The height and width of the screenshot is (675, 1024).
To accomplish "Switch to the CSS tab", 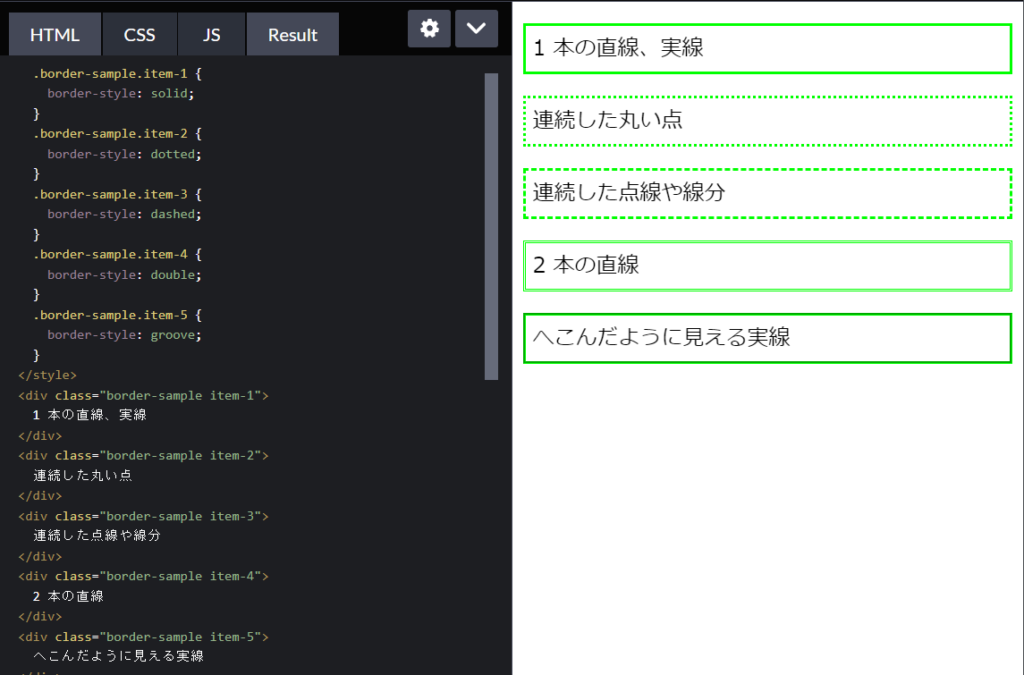I will tap(140, 35).
